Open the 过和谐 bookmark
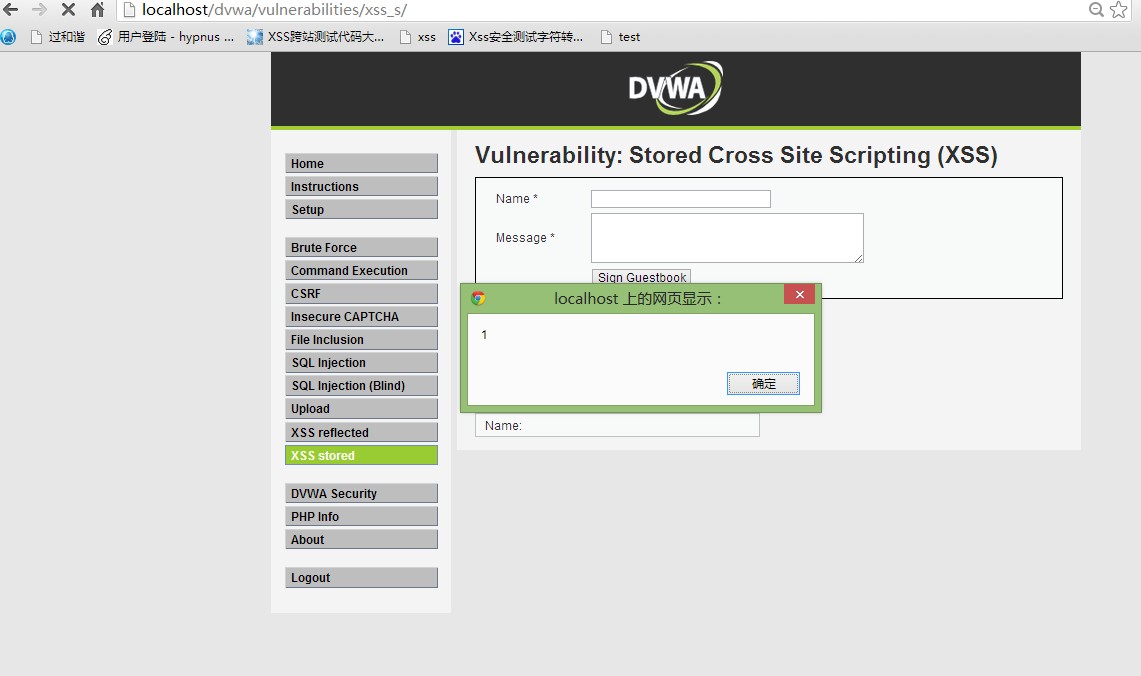 [58, 37]
